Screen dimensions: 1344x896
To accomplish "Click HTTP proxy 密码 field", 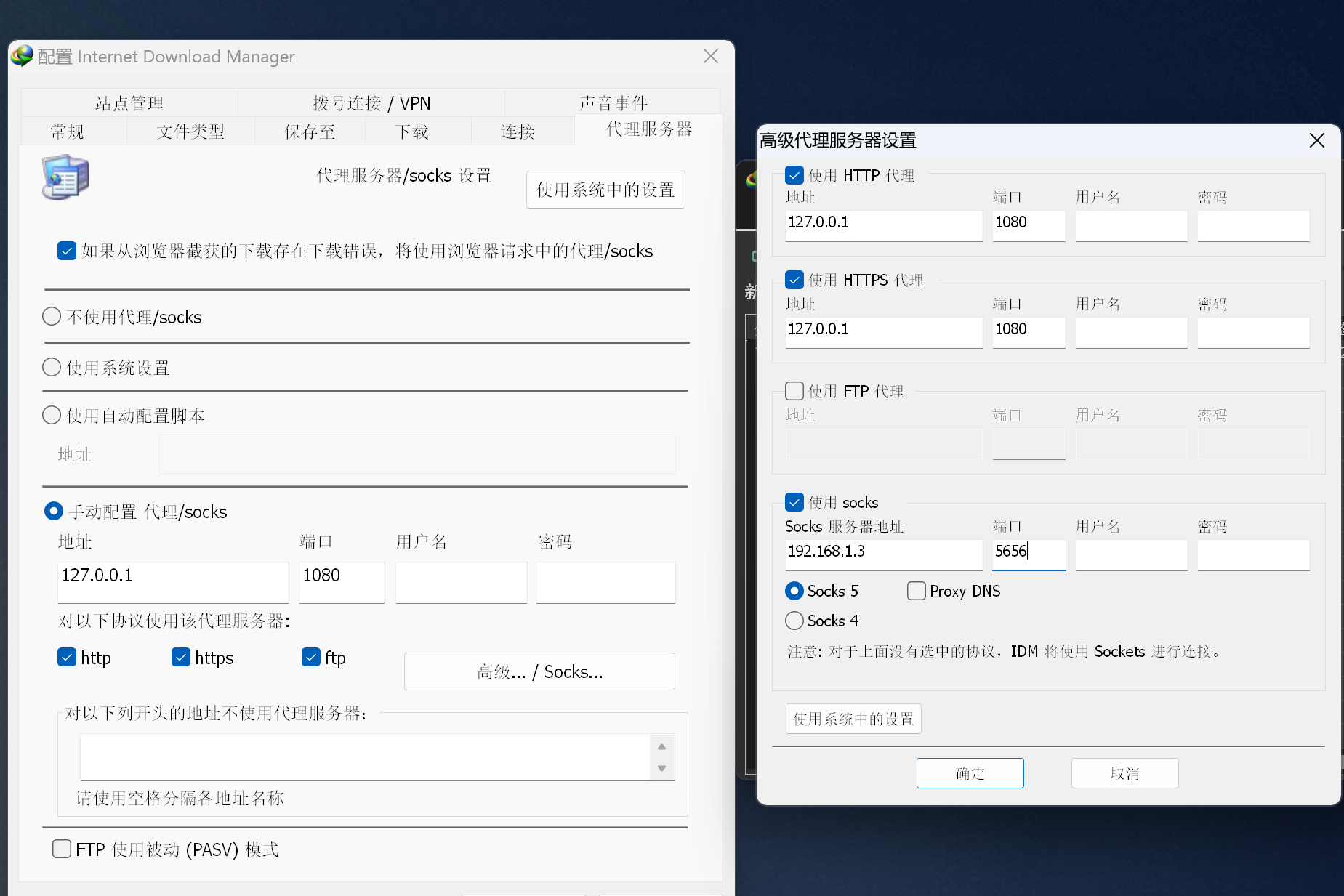I will [1254, 225].
